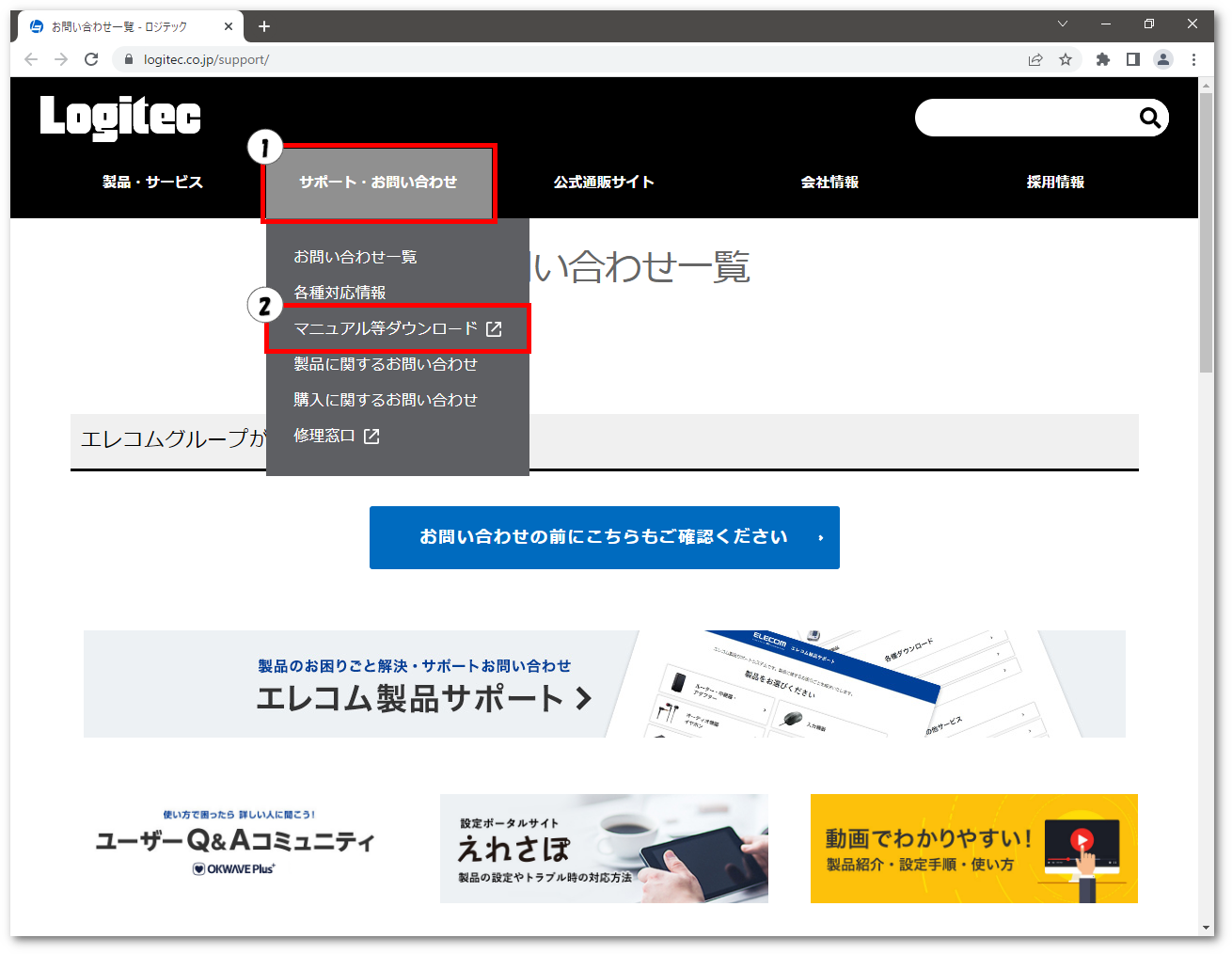Open Chrome three-dot menu
The height and width of the screenshot is (954, 1232).
pos(1193,59)
